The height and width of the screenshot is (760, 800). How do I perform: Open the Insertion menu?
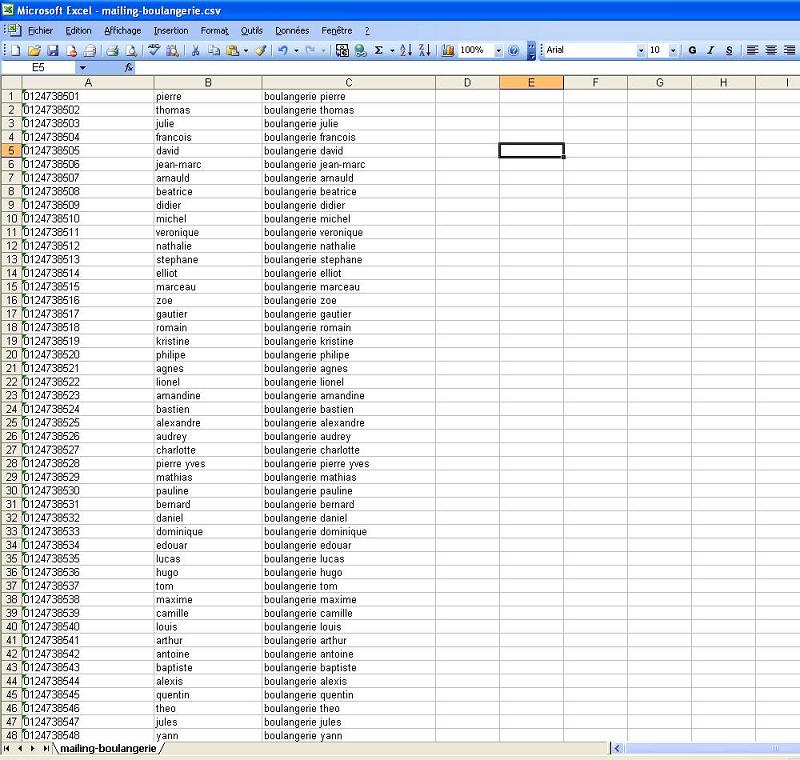pyautogui.click(x=171, y=31)
